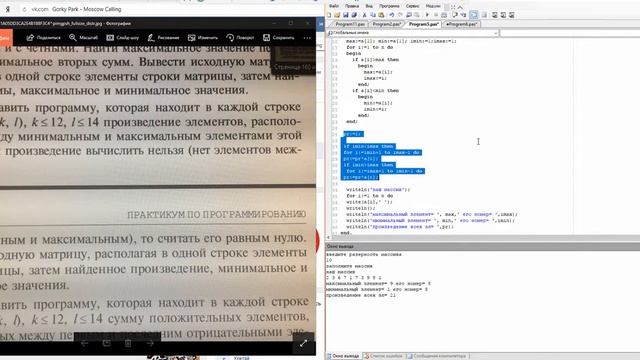Click Cut scissors icon in Pascal toolbar

click(364, 15)
